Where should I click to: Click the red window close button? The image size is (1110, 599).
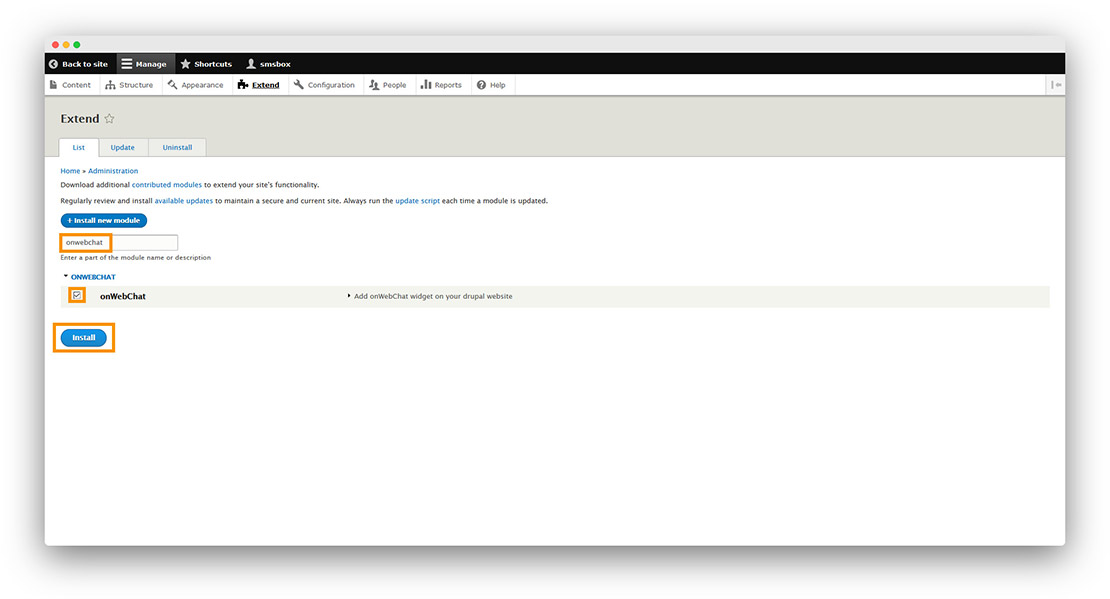(x=55, y=45)
